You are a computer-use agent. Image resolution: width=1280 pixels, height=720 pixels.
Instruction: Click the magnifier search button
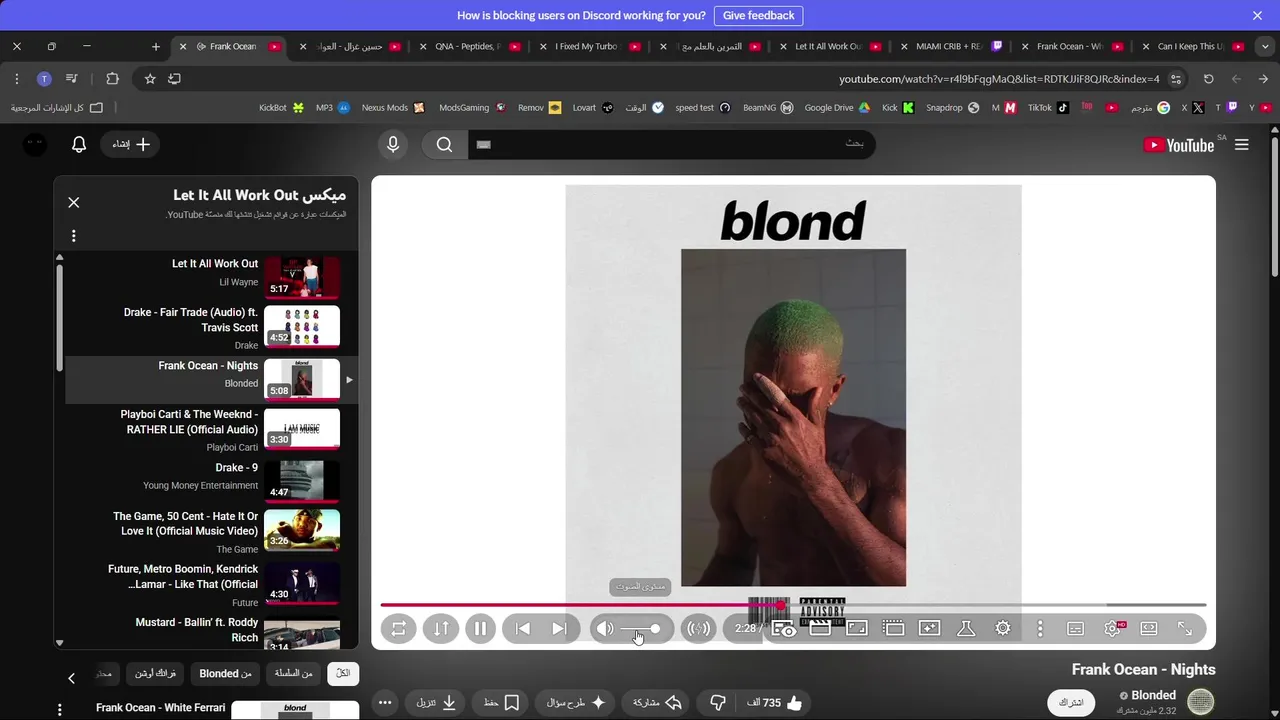tap(444, 145)
